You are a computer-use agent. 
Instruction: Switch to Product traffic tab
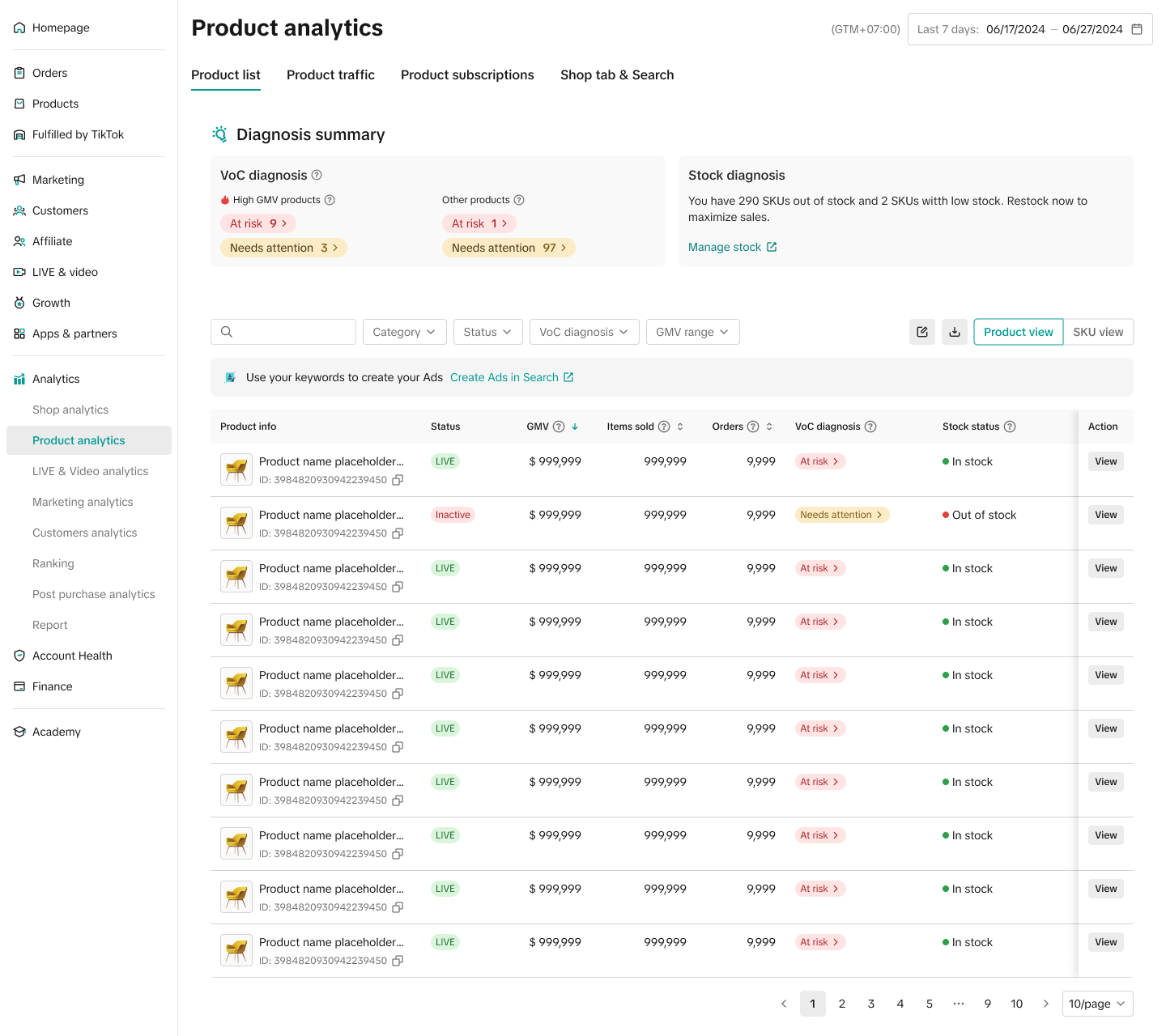point(330,75)
